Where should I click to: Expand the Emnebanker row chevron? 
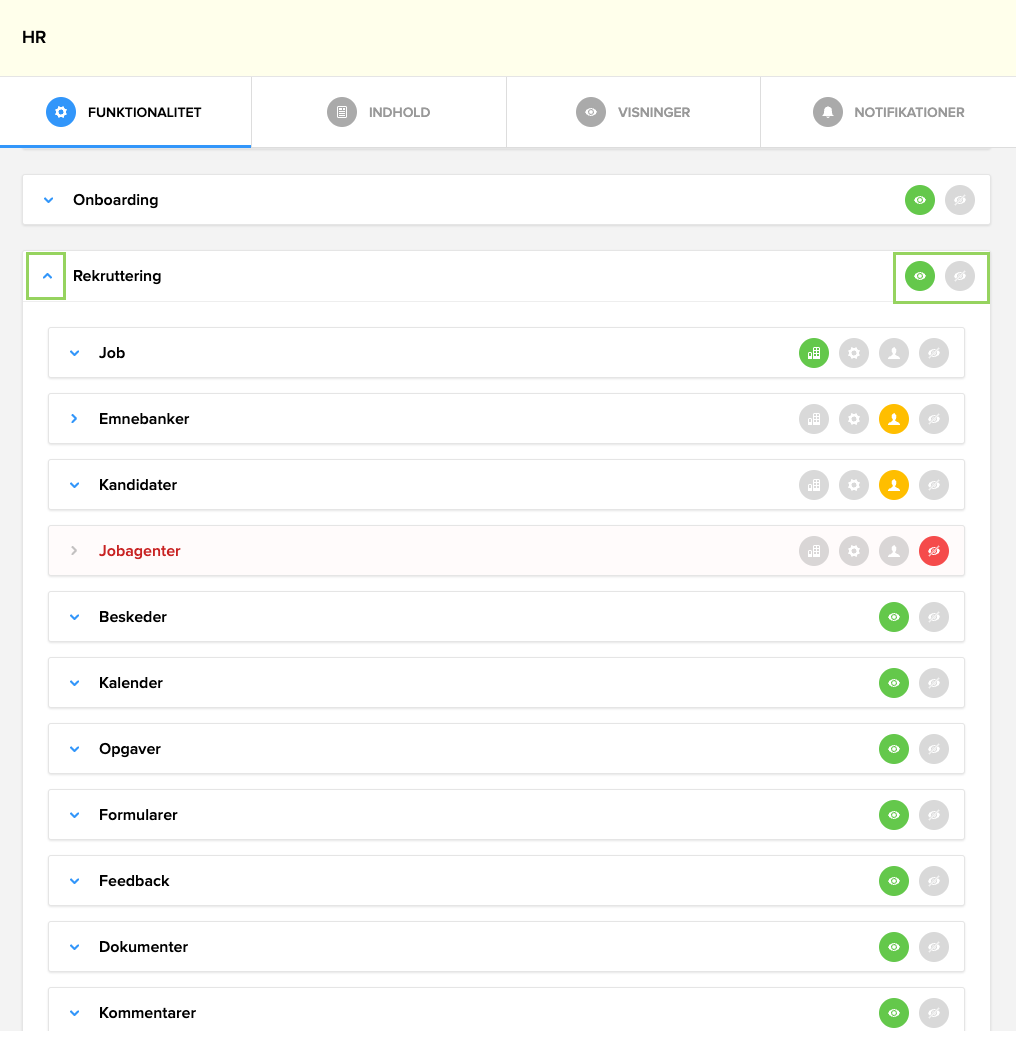tap(72, 419)
